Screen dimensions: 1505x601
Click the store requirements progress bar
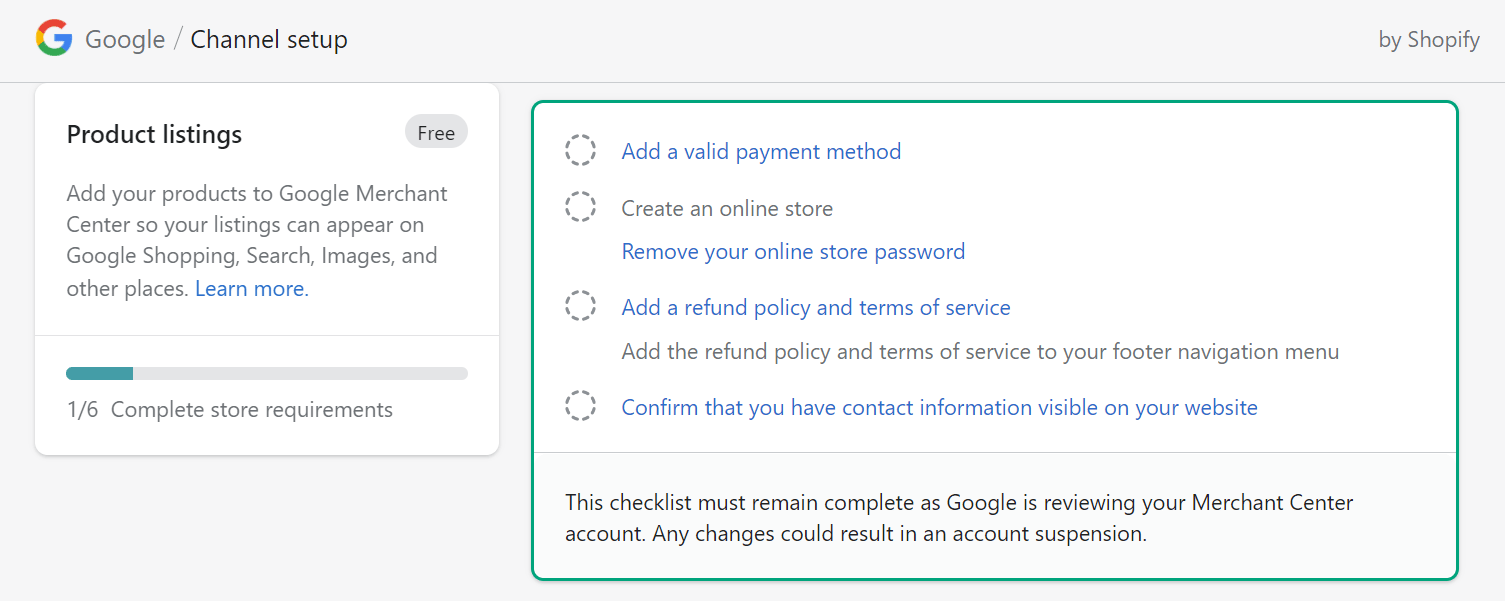coord(267,373)
